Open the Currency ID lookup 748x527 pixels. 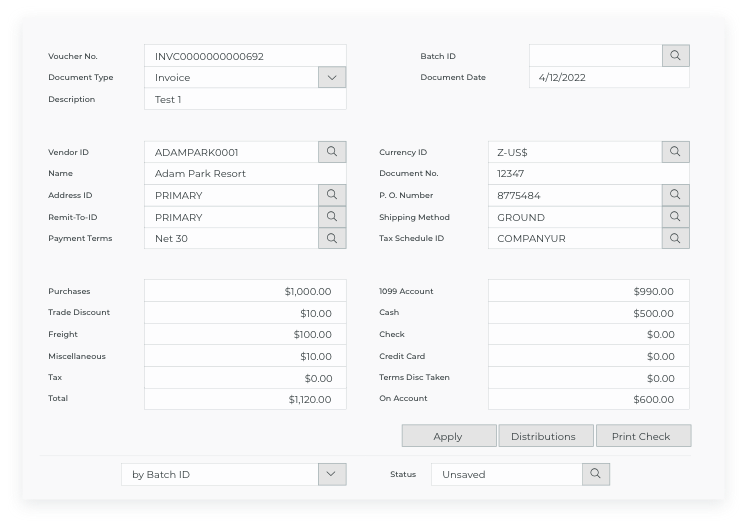click(x=676, y=152)
